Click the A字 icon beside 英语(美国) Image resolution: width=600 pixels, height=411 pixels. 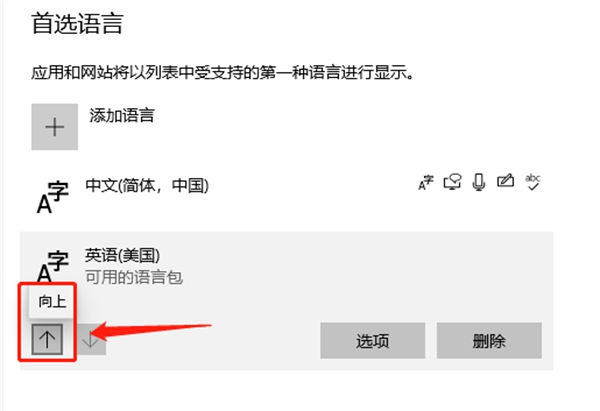coord(53,266)
